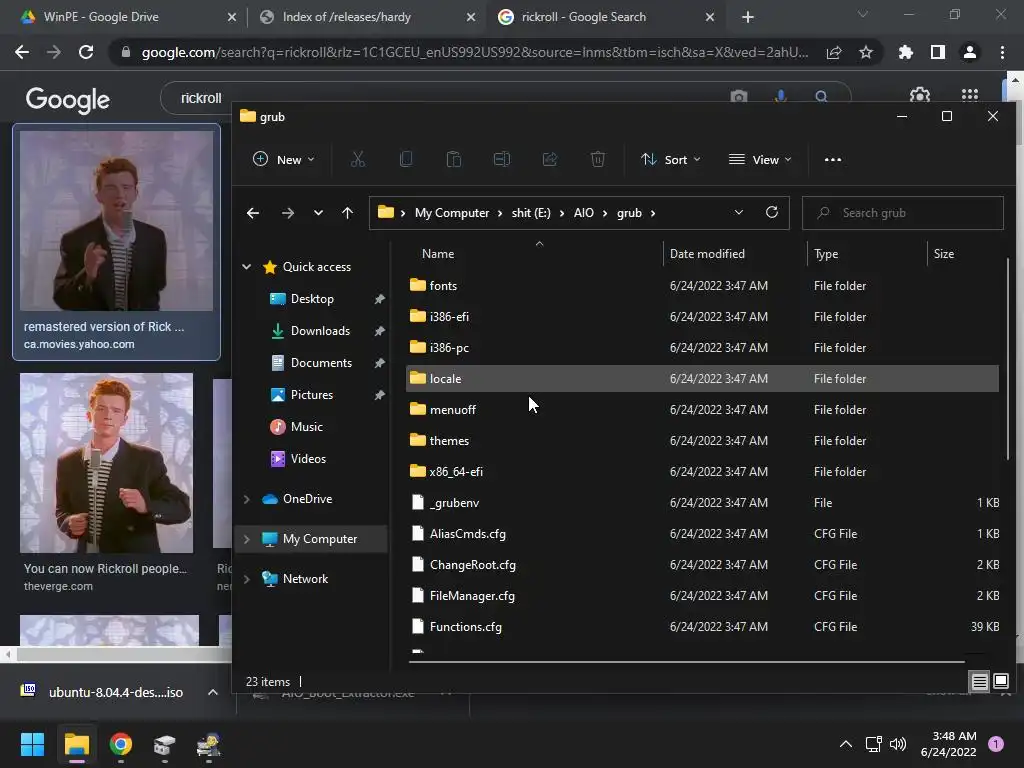Screen dimensions: 1024x768
Task: Bookmark this page with star icon
Action: tap(866, 52)
